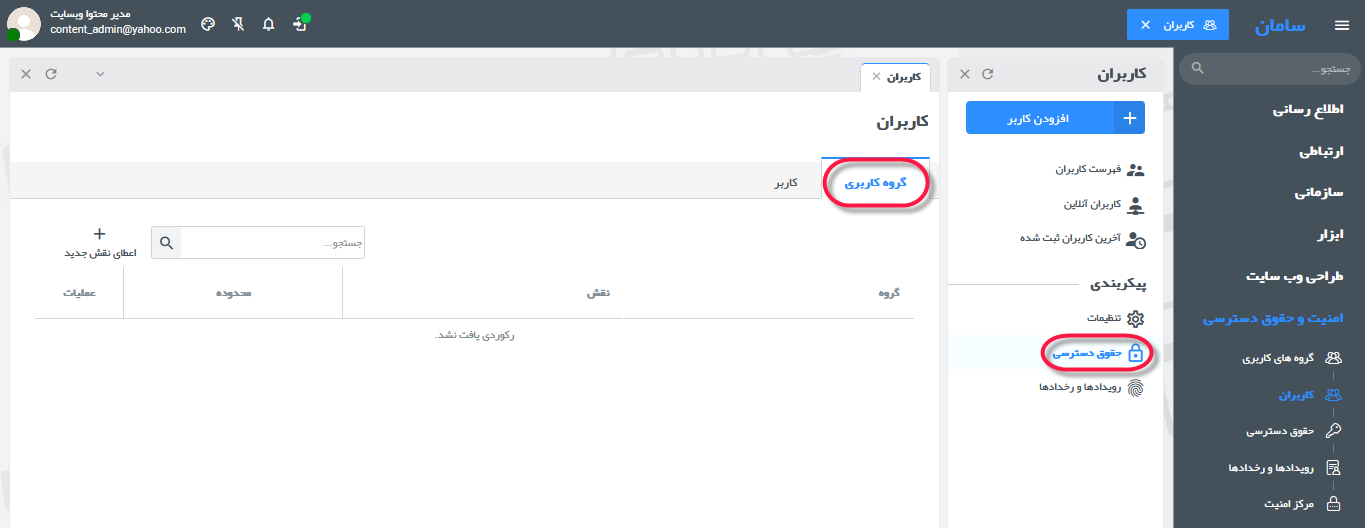The image size is (1365, 528).
Task: Click the pin icon in top bar
Action: point(238,24)
